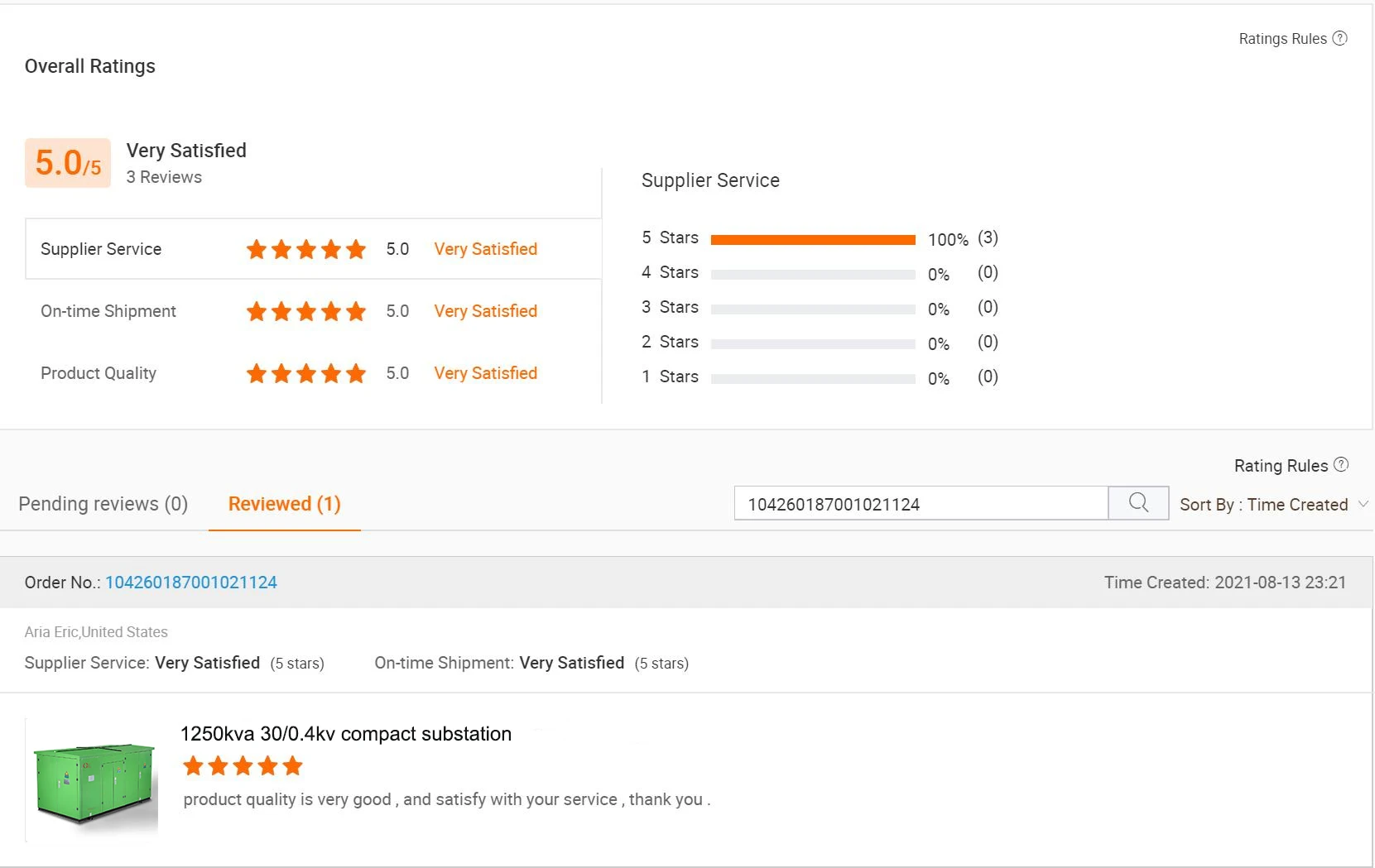Open order number 104260187001021124 link
1375x868 pixels.
pos(191,583)
